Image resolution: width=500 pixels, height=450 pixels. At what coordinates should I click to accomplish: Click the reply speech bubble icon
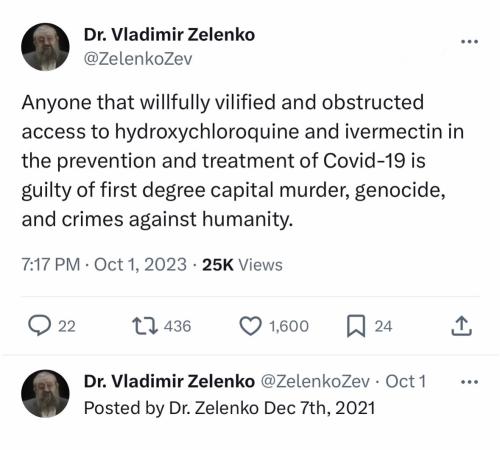pyautogui.click(x=40, y=326)
